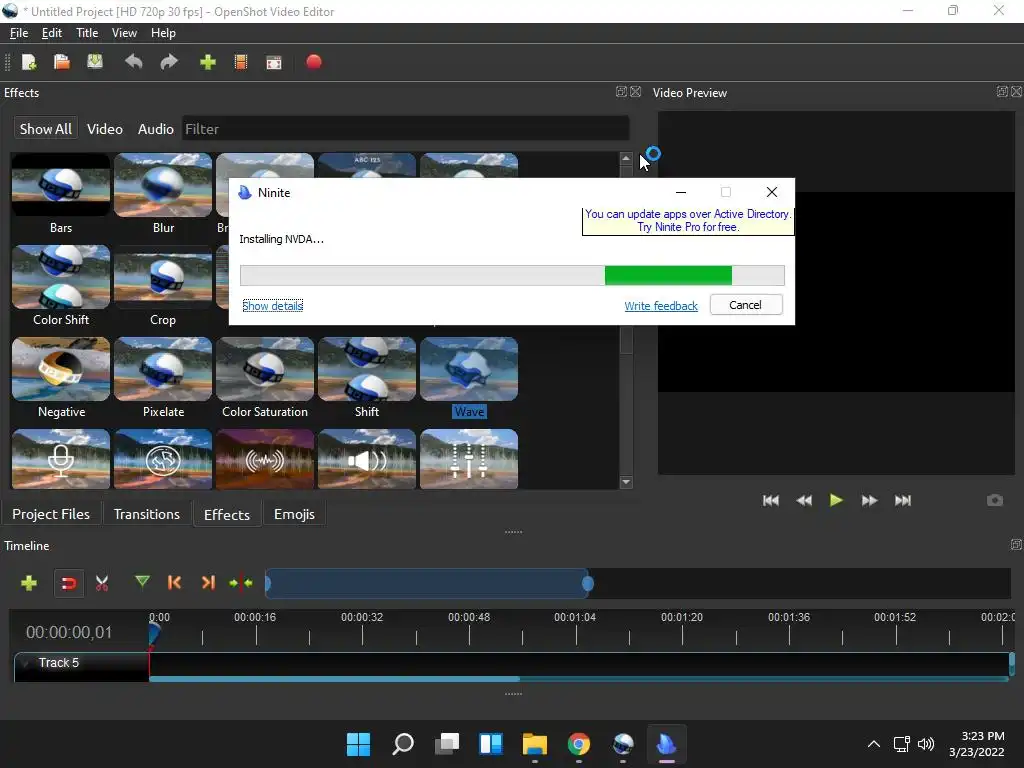Viewport: 1024px width, 768px height.
Task: Jump to previous marker icon
Action: pos(174,583)
